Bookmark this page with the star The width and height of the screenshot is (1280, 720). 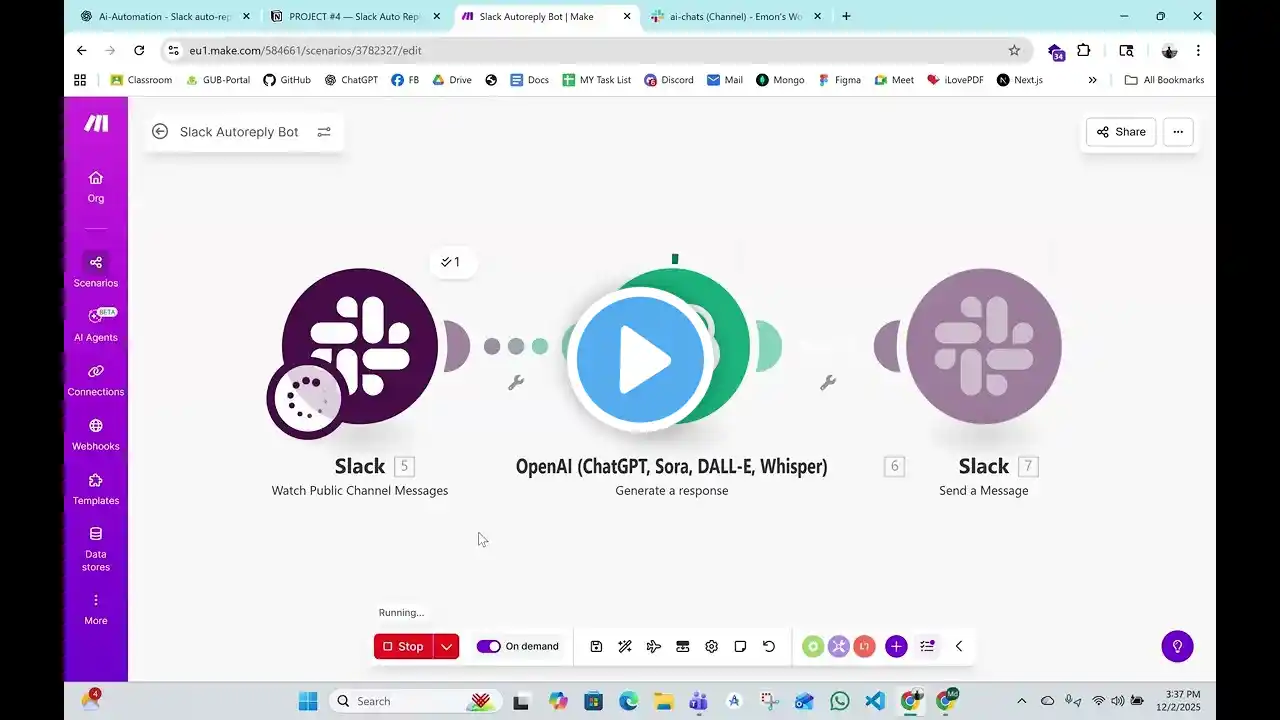(1014, 50)
